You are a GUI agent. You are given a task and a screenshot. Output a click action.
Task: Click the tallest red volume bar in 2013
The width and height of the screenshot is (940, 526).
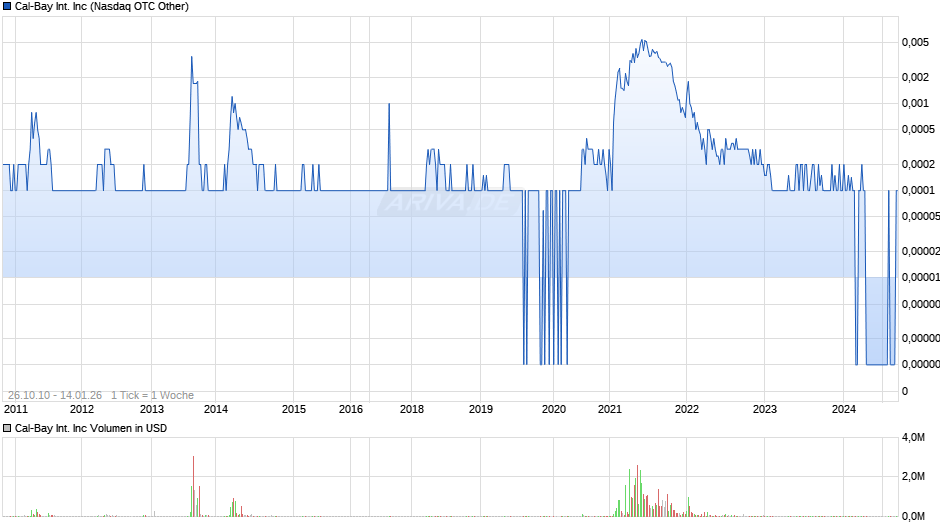pyautogui.click(x=194, y=486)
